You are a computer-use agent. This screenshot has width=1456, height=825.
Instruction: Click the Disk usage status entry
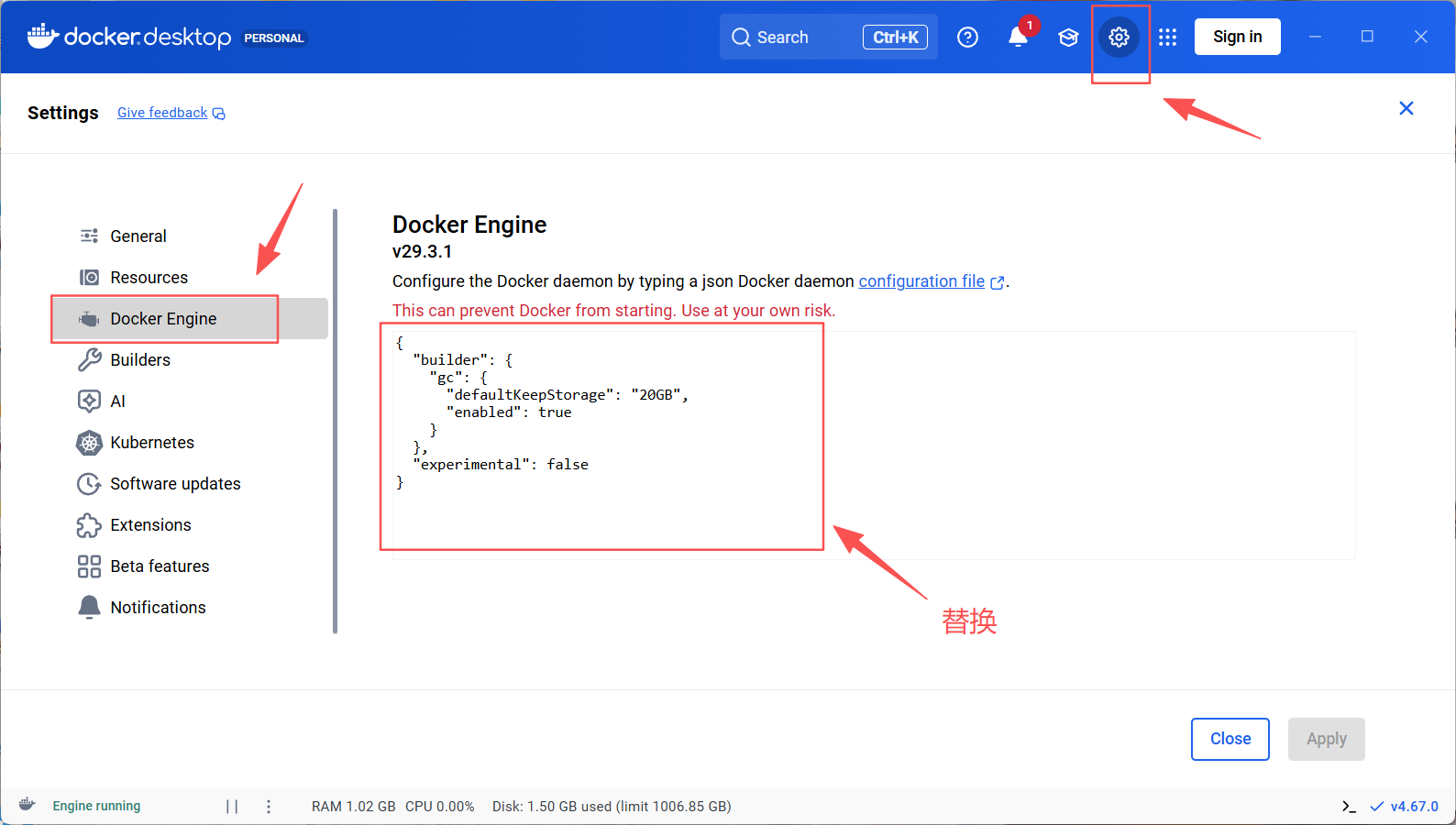point(612,807)
